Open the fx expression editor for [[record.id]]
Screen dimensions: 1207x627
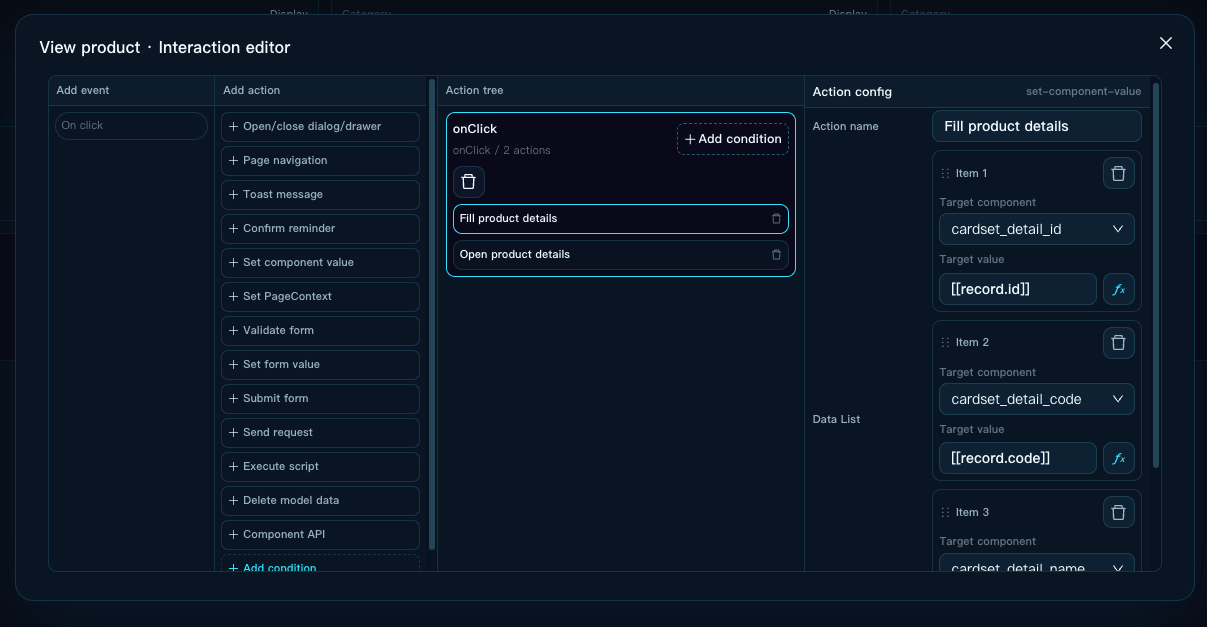pos(1118,289)
